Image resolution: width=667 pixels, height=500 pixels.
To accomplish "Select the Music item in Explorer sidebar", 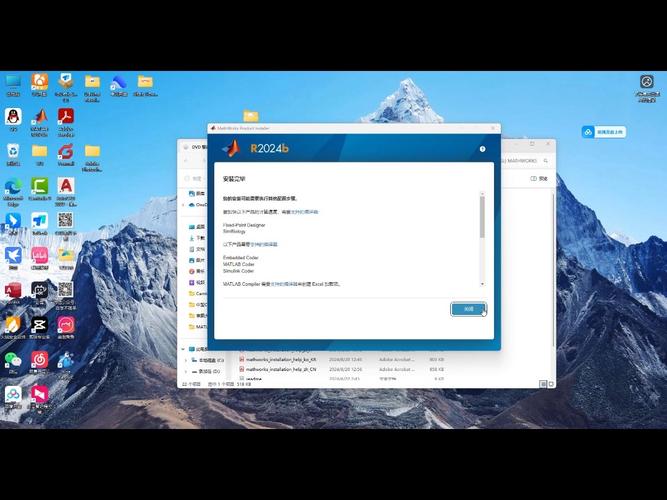I will pos(197,271).
